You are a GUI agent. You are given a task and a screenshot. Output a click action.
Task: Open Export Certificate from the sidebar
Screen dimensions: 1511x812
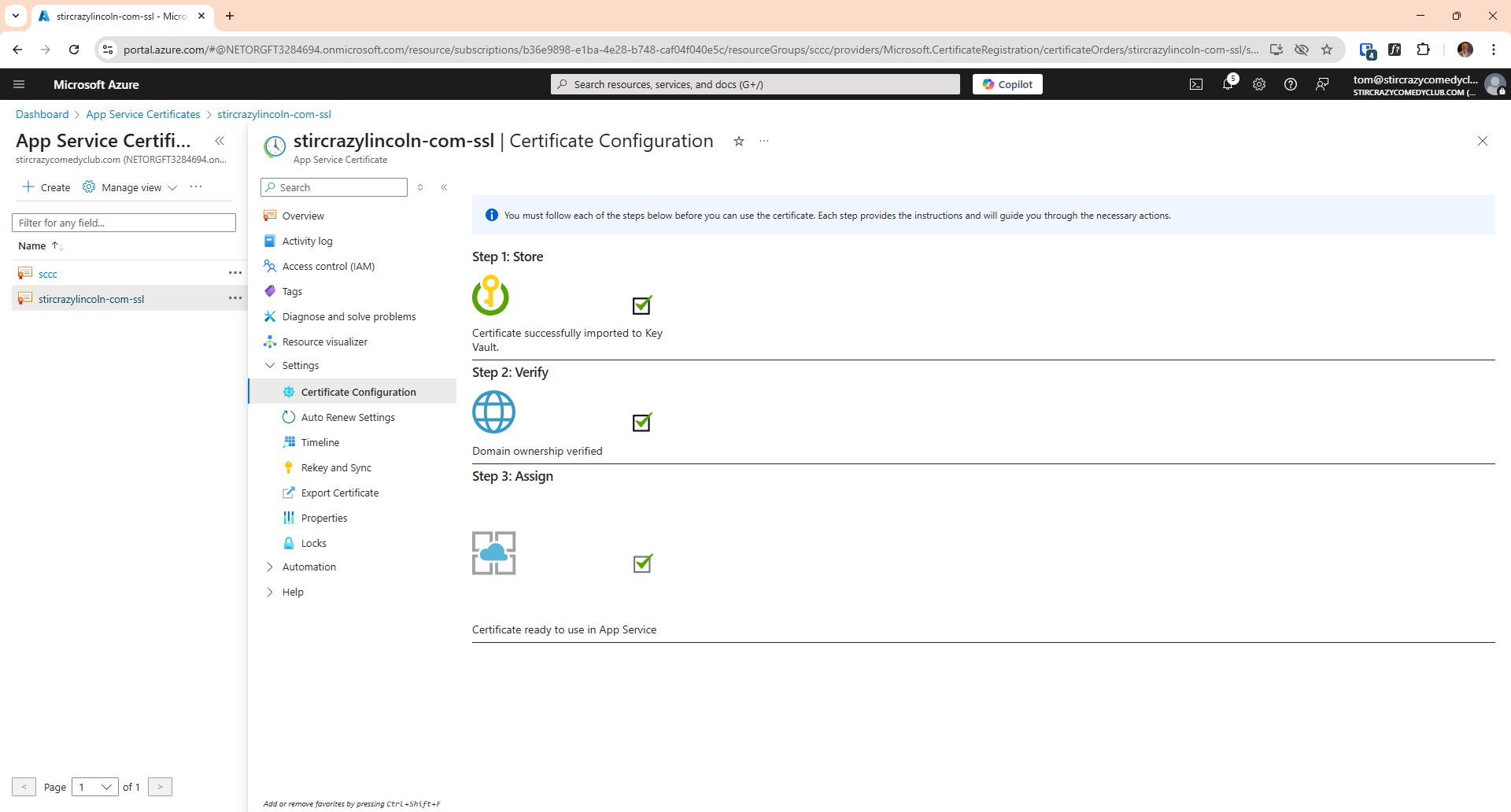(339, 493)
